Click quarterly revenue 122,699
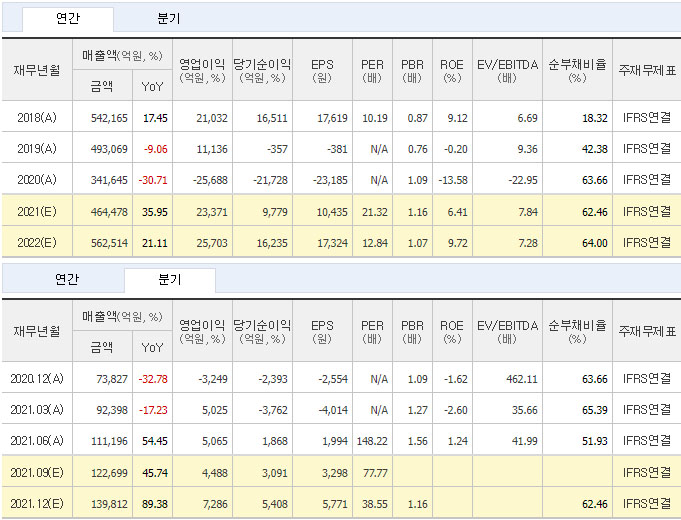681x520 pixels. [x=109, y=473]
